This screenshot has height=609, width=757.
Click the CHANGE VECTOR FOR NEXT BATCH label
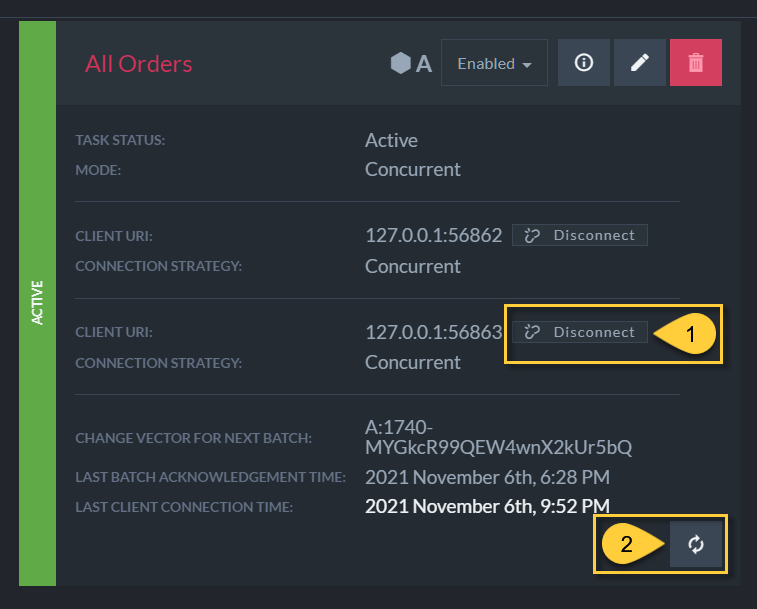coord(194,438)
